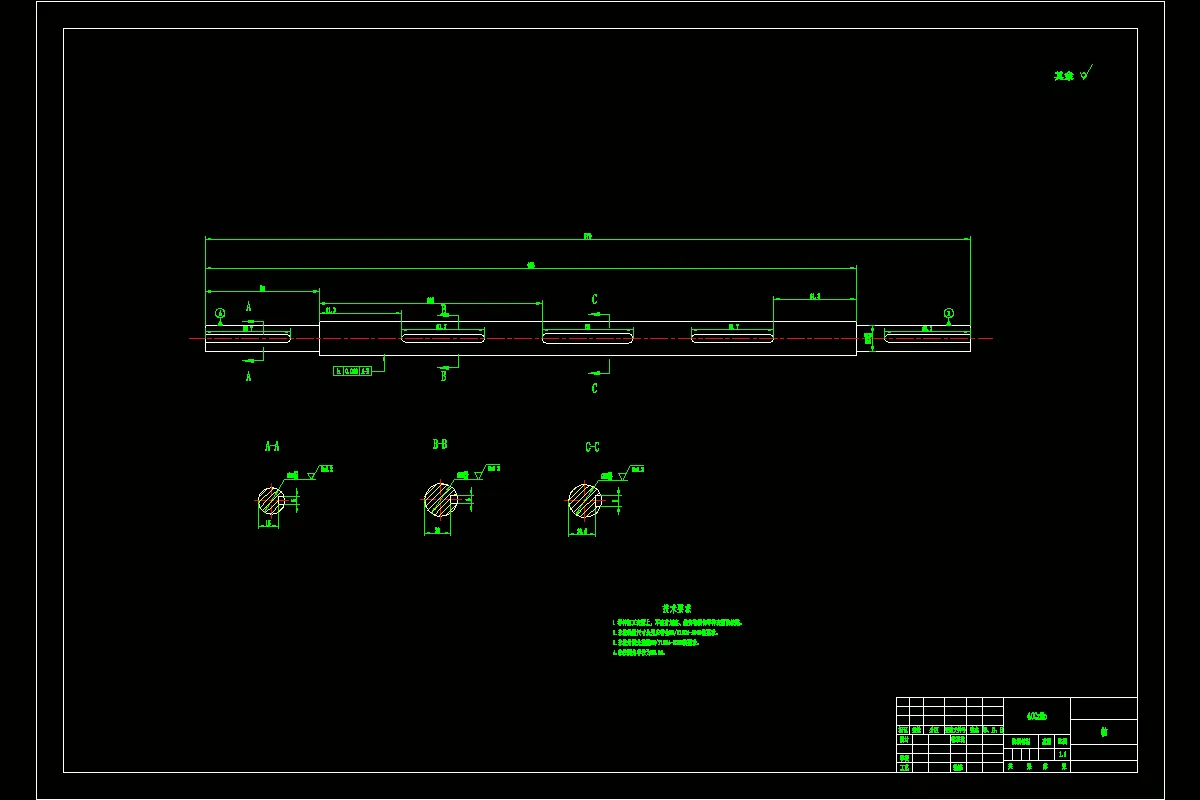
Task: Select the roughness symbol beside the B-B section
Action: [486, 471]
